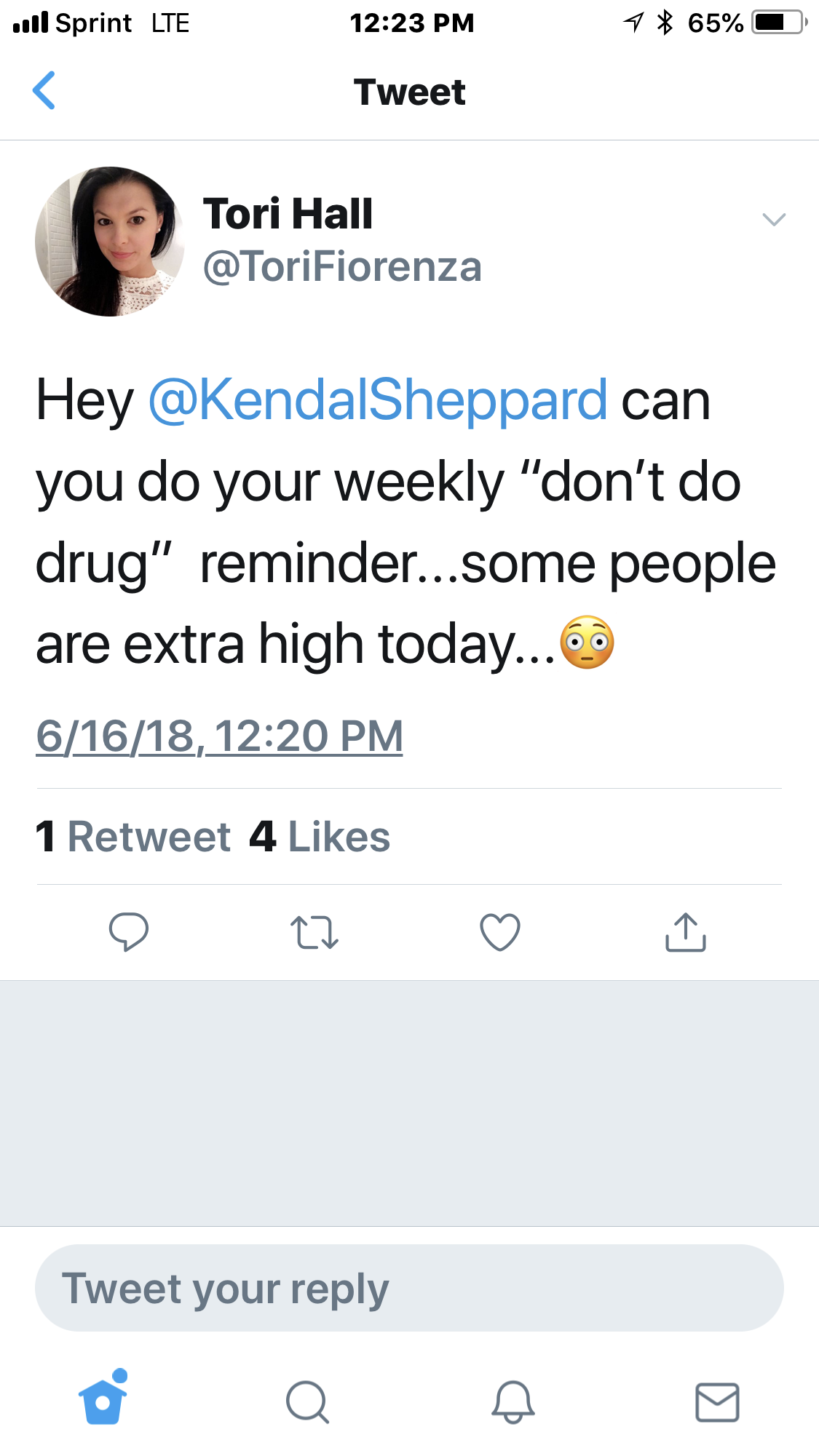This screenshot has height=1456, width=819.
Task: Open the Messages envelope tab
Action: pyautogui.click(x=717, y=1402)
